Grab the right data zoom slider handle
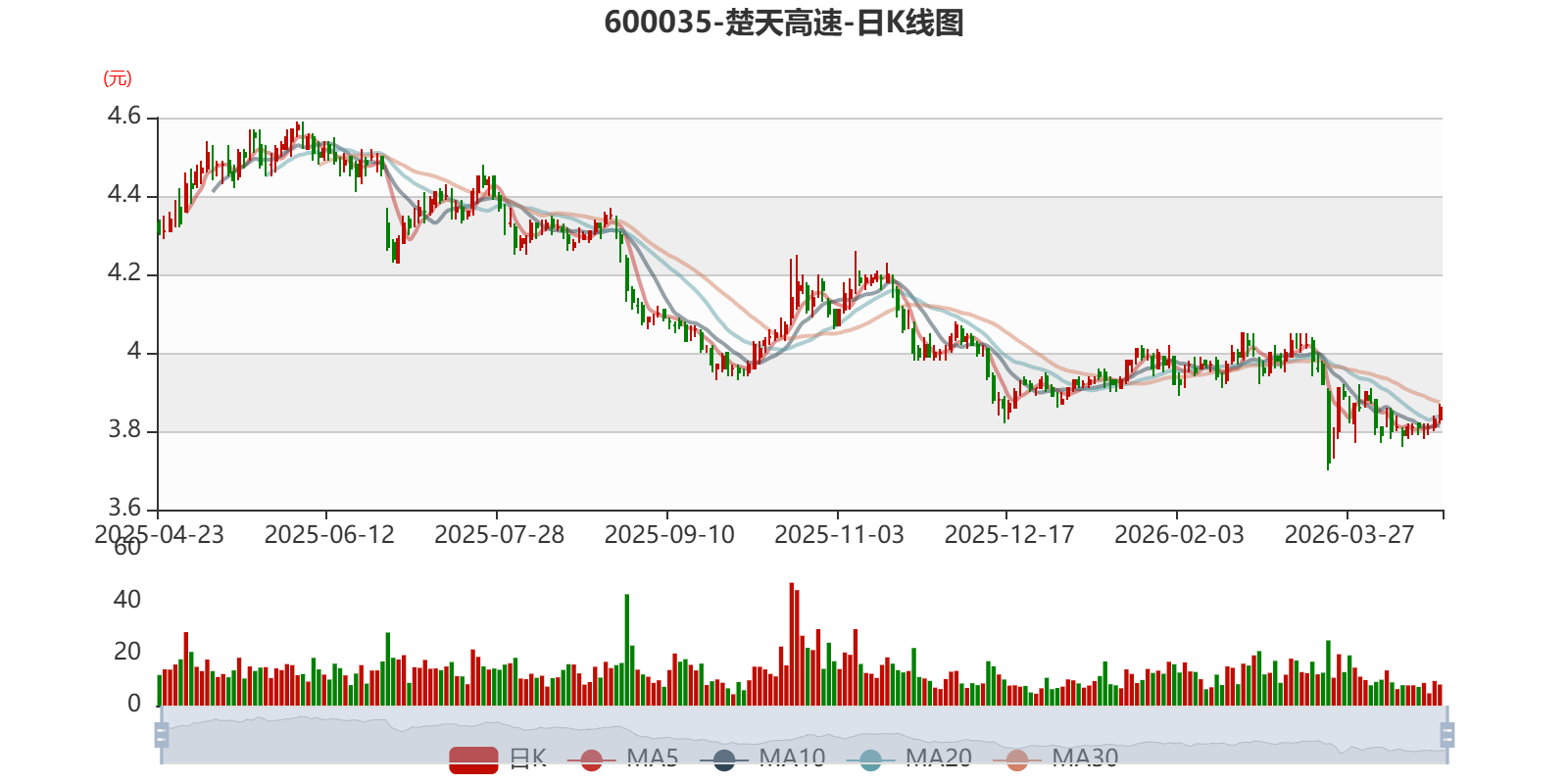The width and height of the screenshot is (1568, 784). (x=1446, y=734)
